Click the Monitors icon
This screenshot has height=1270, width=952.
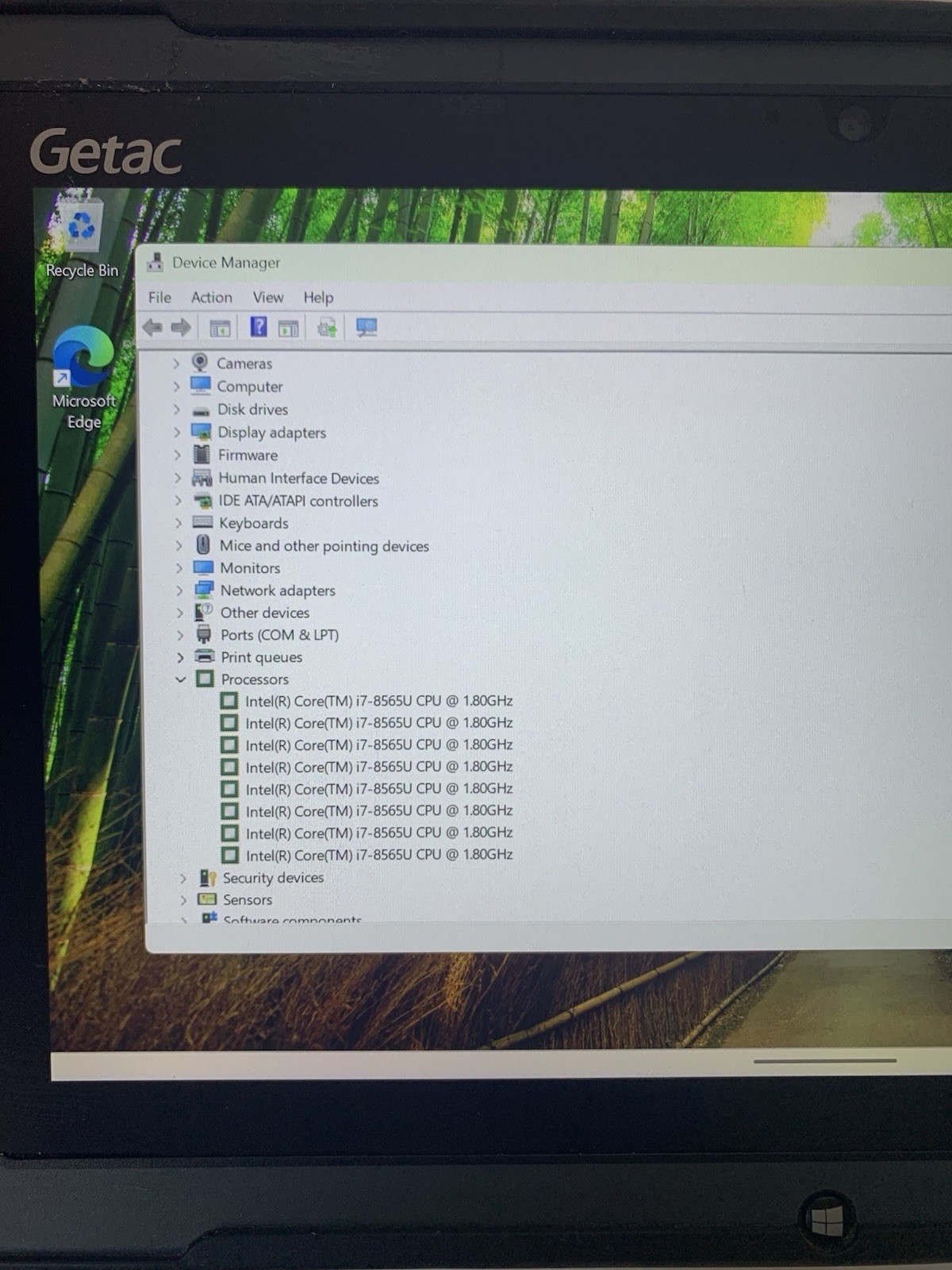(204, 568)
